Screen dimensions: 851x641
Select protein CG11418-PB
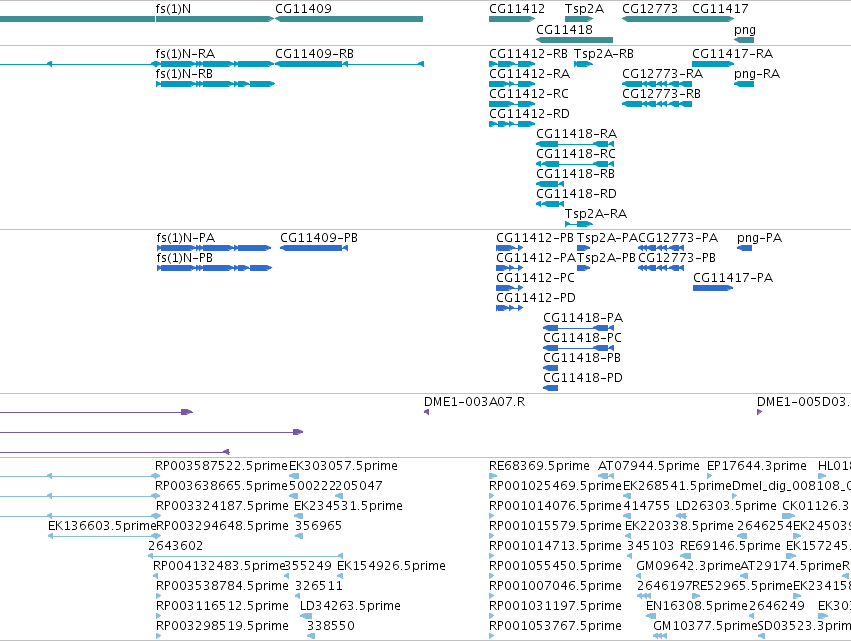(x=582, y=358)
